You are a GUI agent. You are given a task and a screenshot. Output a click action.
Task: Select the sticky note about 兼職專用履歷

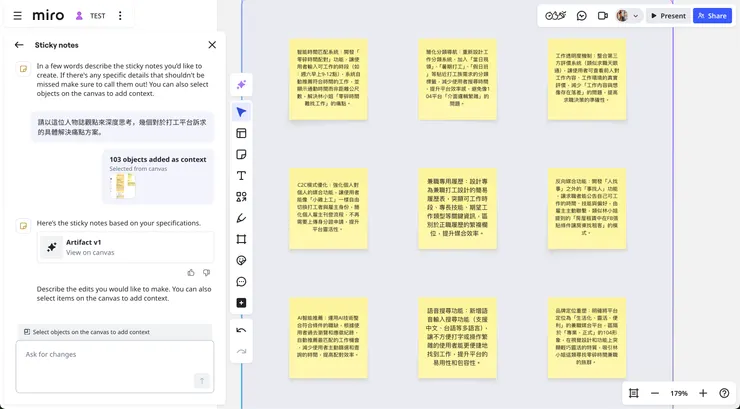click(x=457, y=208)
